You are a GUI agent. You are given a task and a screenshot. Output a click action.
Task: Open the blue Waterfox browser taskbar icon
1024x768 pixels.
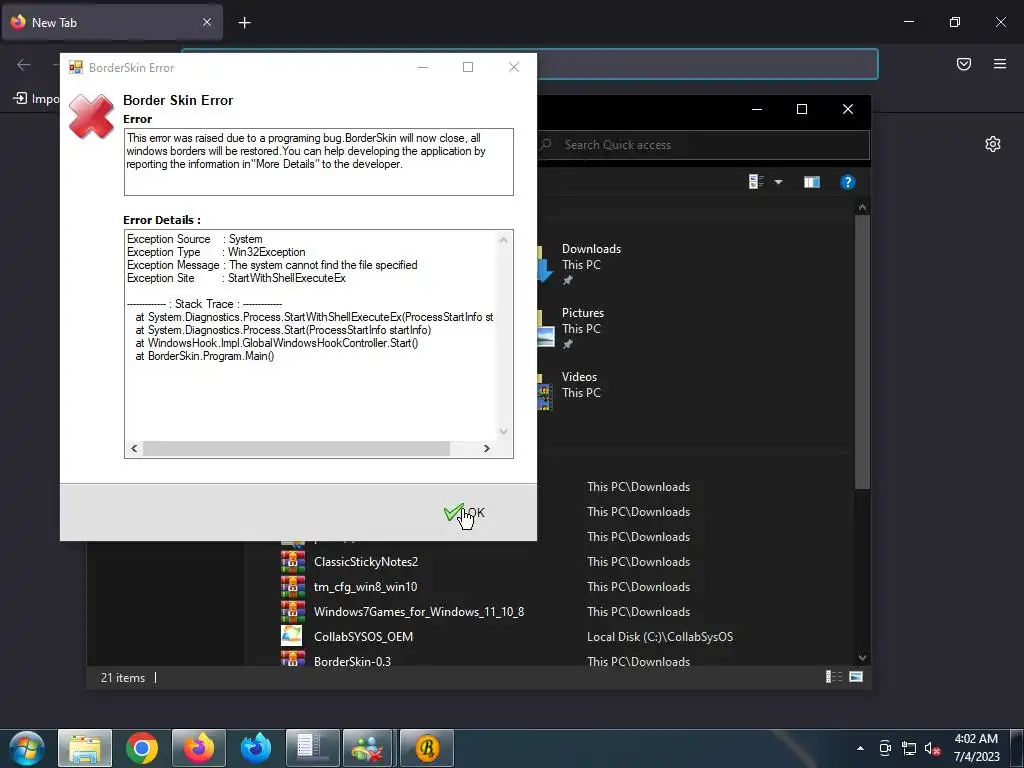[255, 748]
